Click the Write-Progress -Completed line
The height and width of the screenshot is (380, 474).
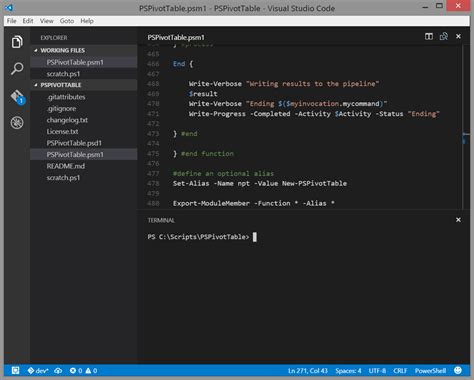click(x=314, y=114)
